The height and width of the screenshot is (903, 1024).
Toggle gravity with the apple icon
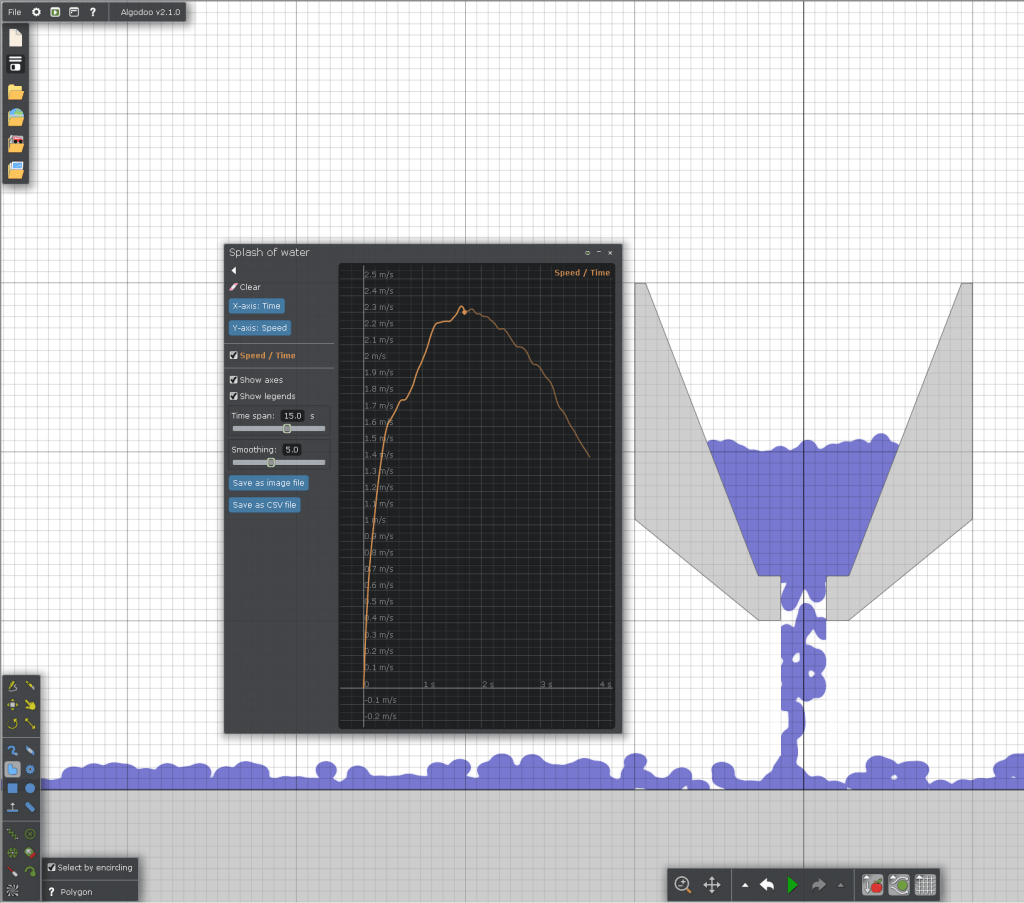pos(872,884)
